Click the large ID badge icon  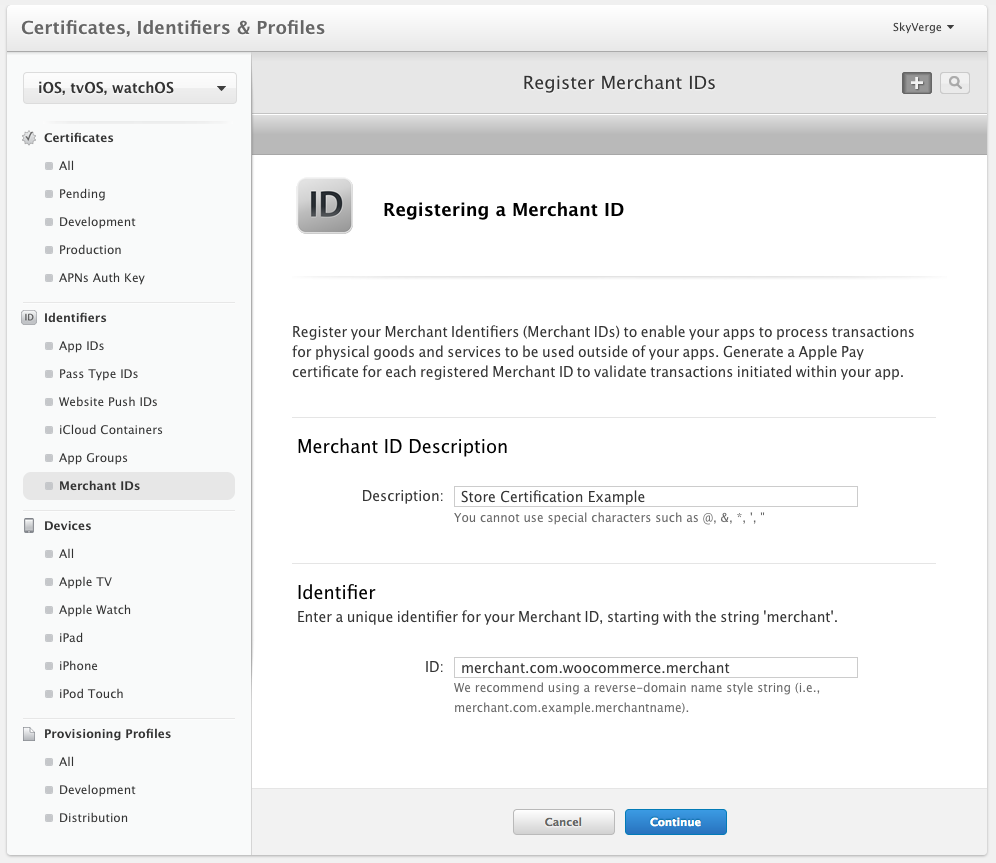pos(325,206)
